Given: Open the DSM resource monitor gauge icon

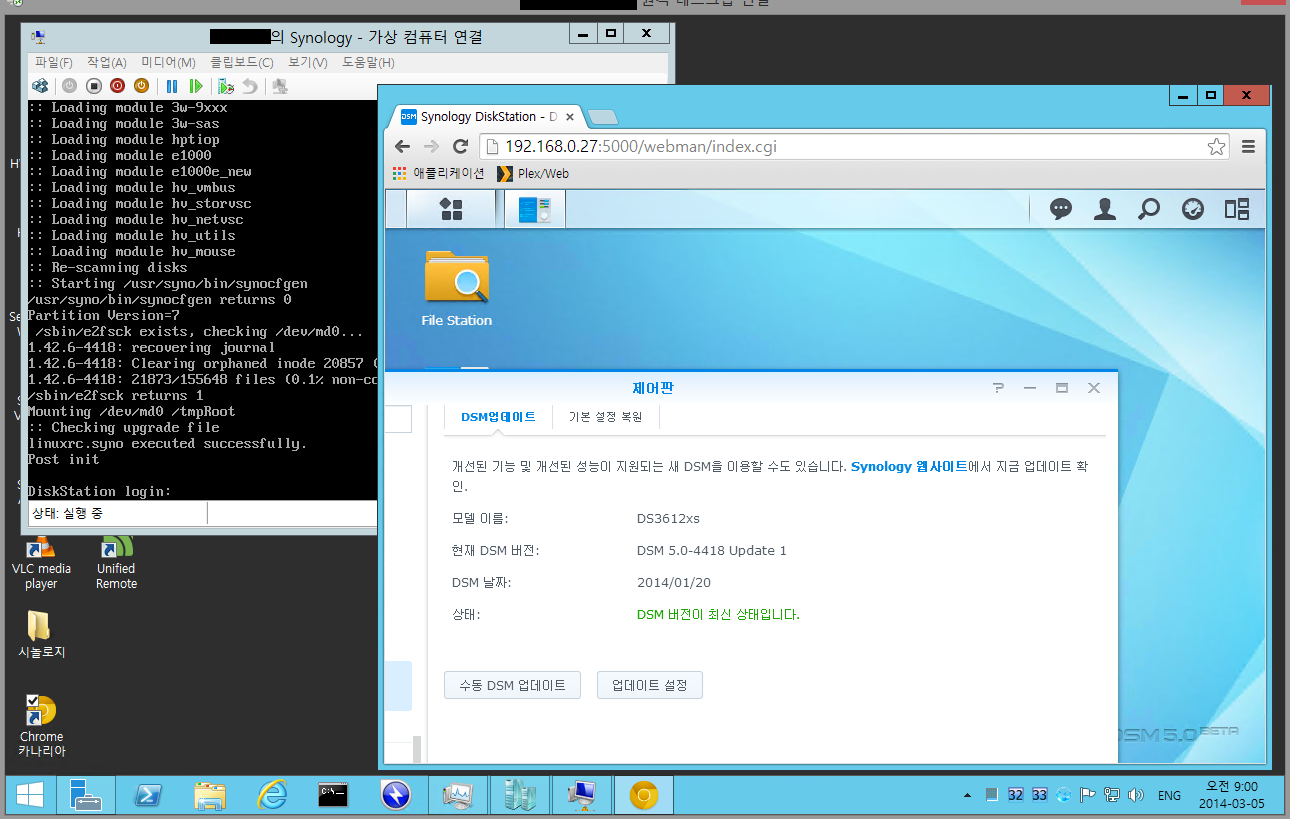Looking at the screenshot, I should (1192, 209).
